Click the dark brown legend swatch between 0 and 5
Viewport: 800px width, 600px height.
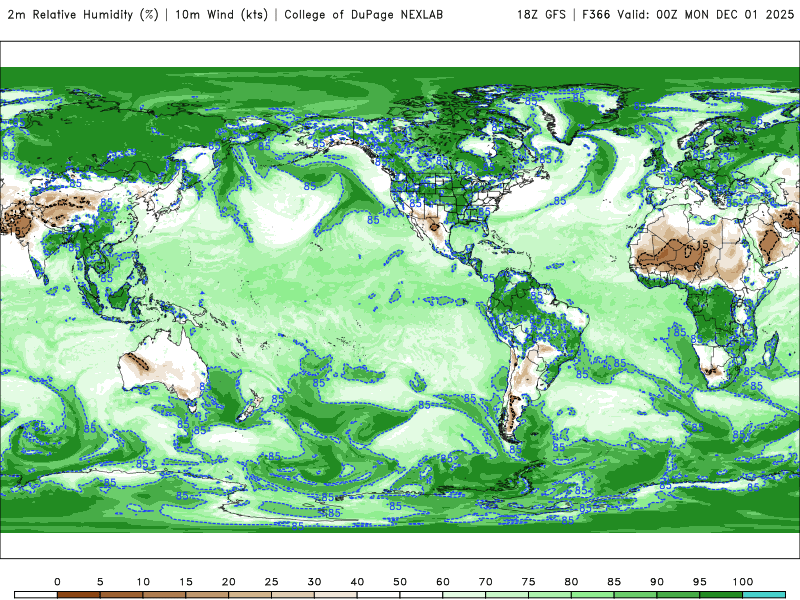(79, 595)
